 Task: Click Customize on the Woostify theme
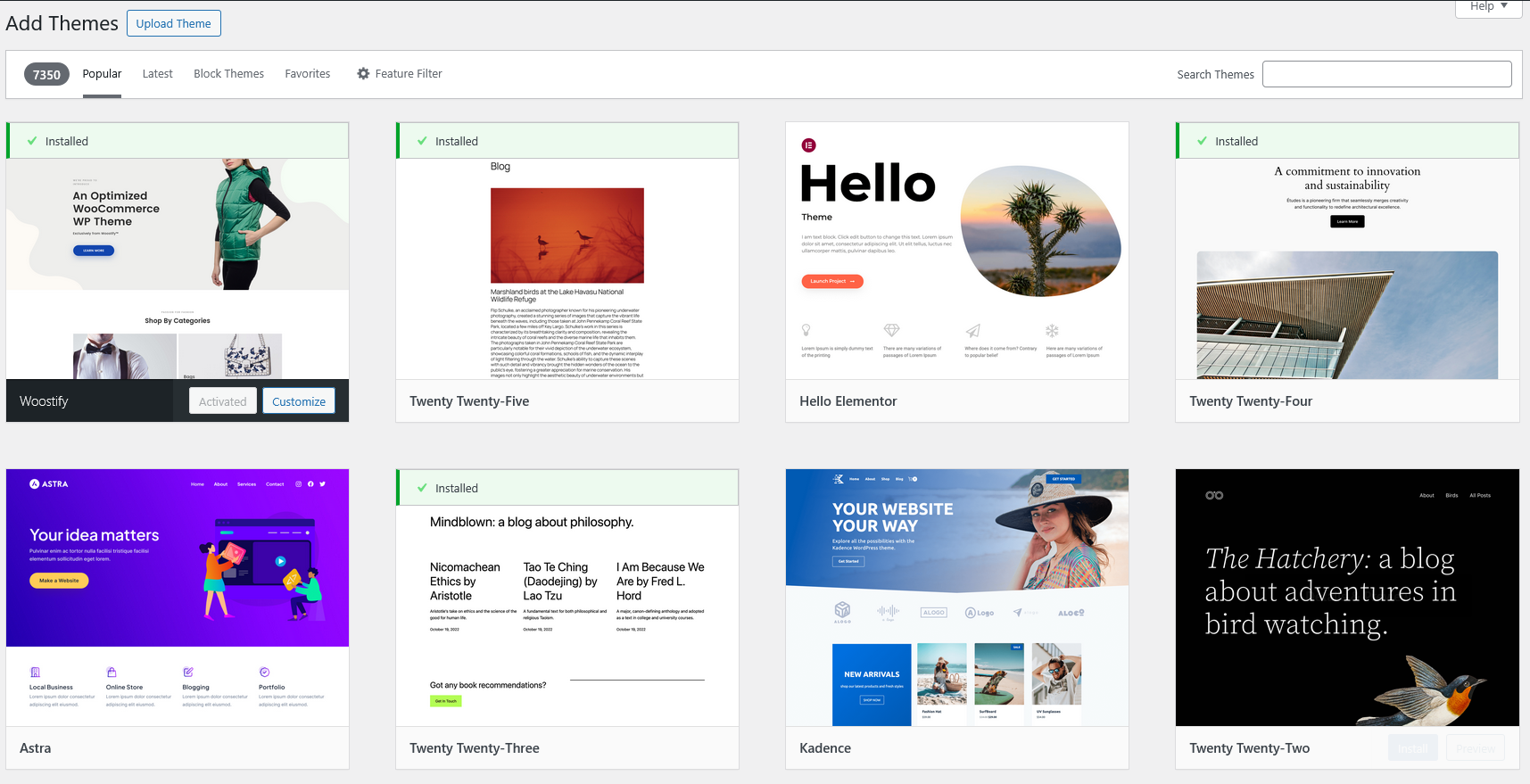pyautogui.click(x=299, y=401)
